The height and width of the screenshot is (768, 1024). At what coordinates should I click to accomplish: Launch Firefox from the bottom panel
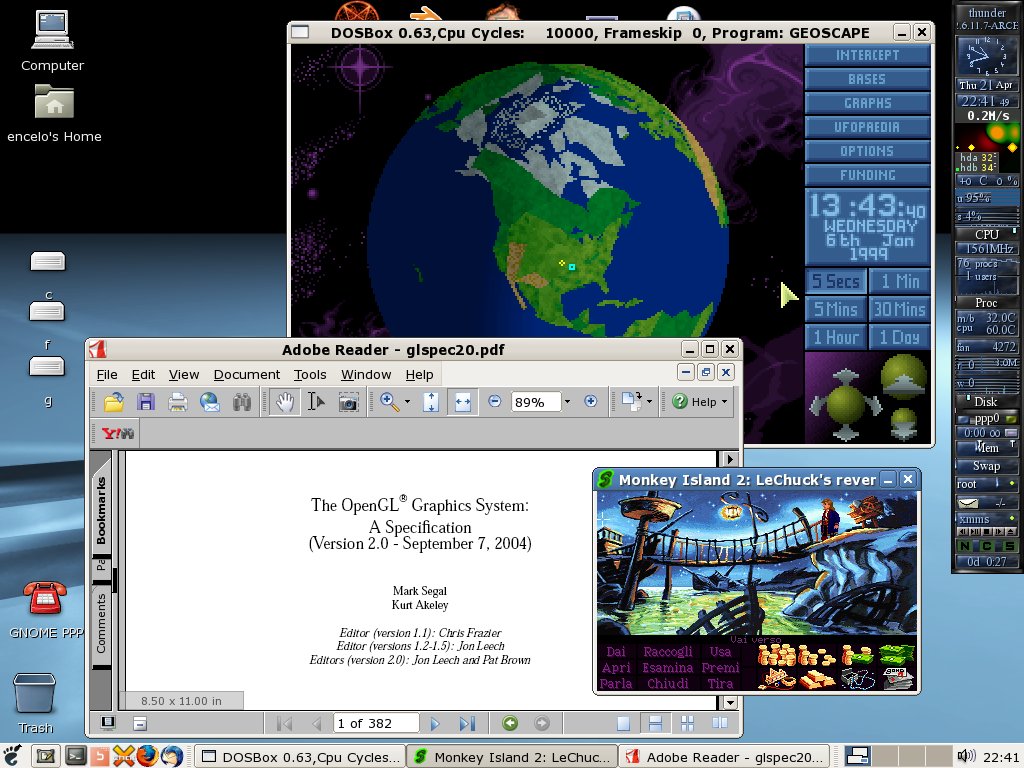[x=147, y=756]
